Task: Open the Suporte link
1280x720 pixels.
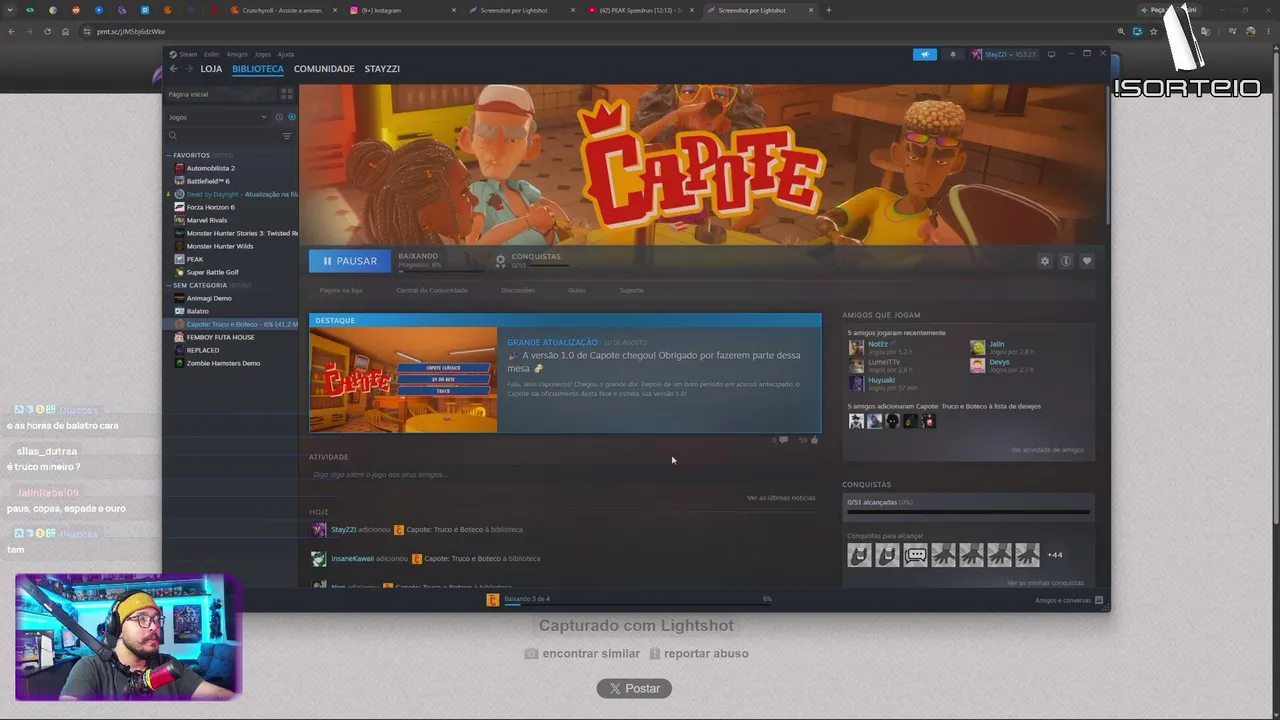Action: (631, 290)
